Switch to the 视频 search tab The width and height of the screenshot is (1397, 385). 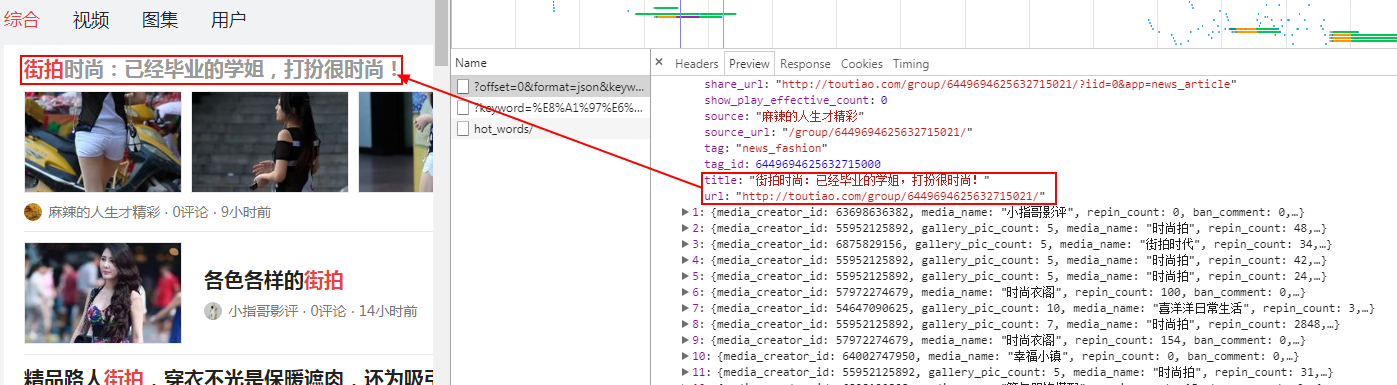point(91,19)
